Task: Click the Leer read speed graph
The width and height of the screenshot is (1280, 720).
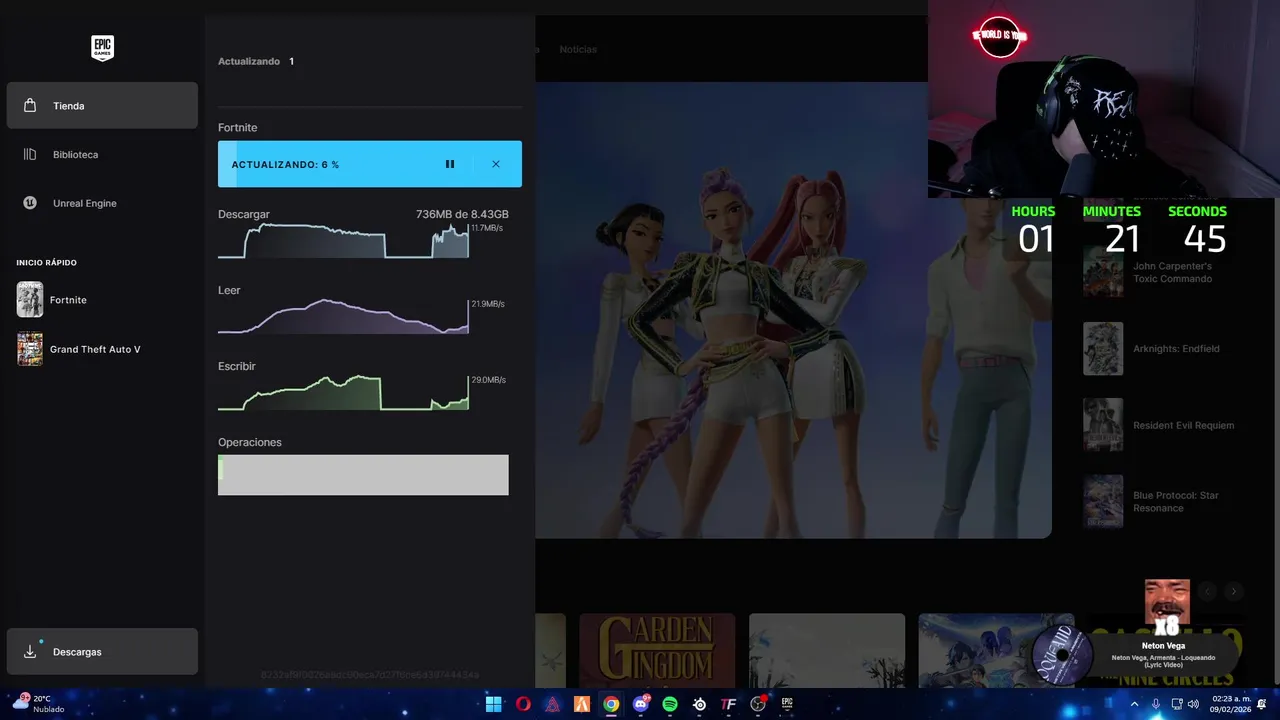Action: tap(343, 316)
